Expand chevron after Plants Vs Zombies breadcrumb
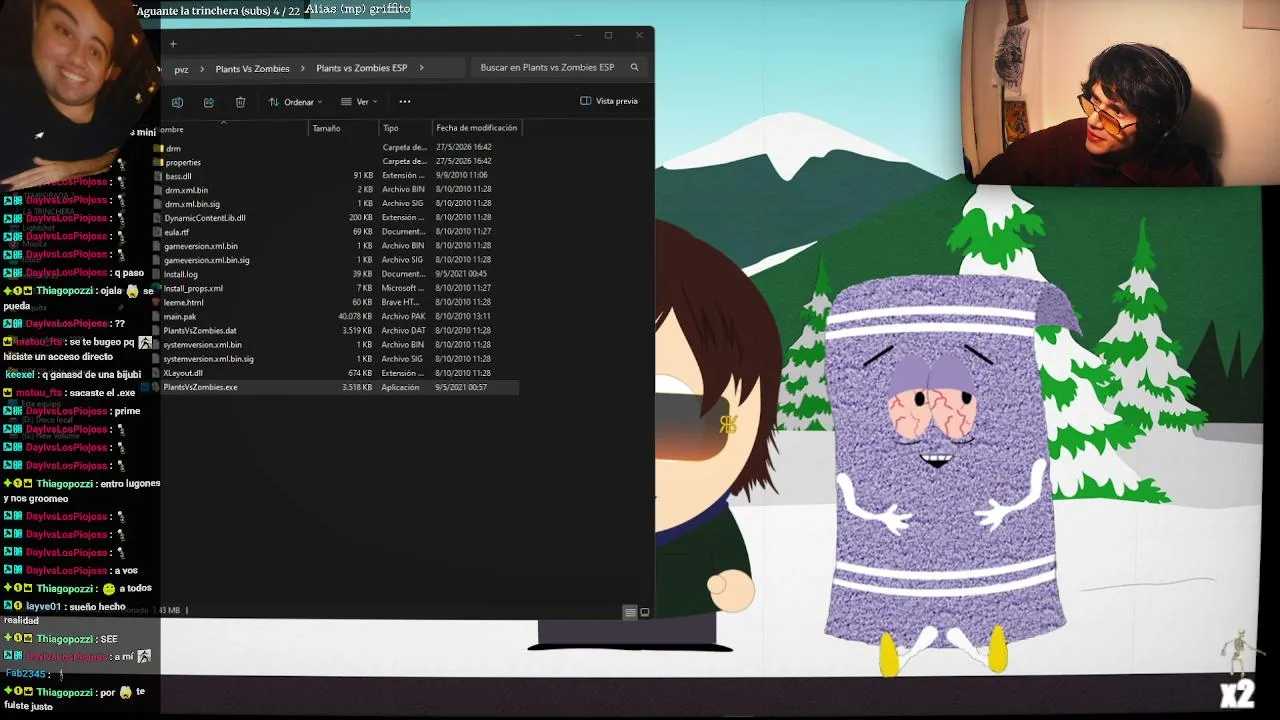 (303, 69)
